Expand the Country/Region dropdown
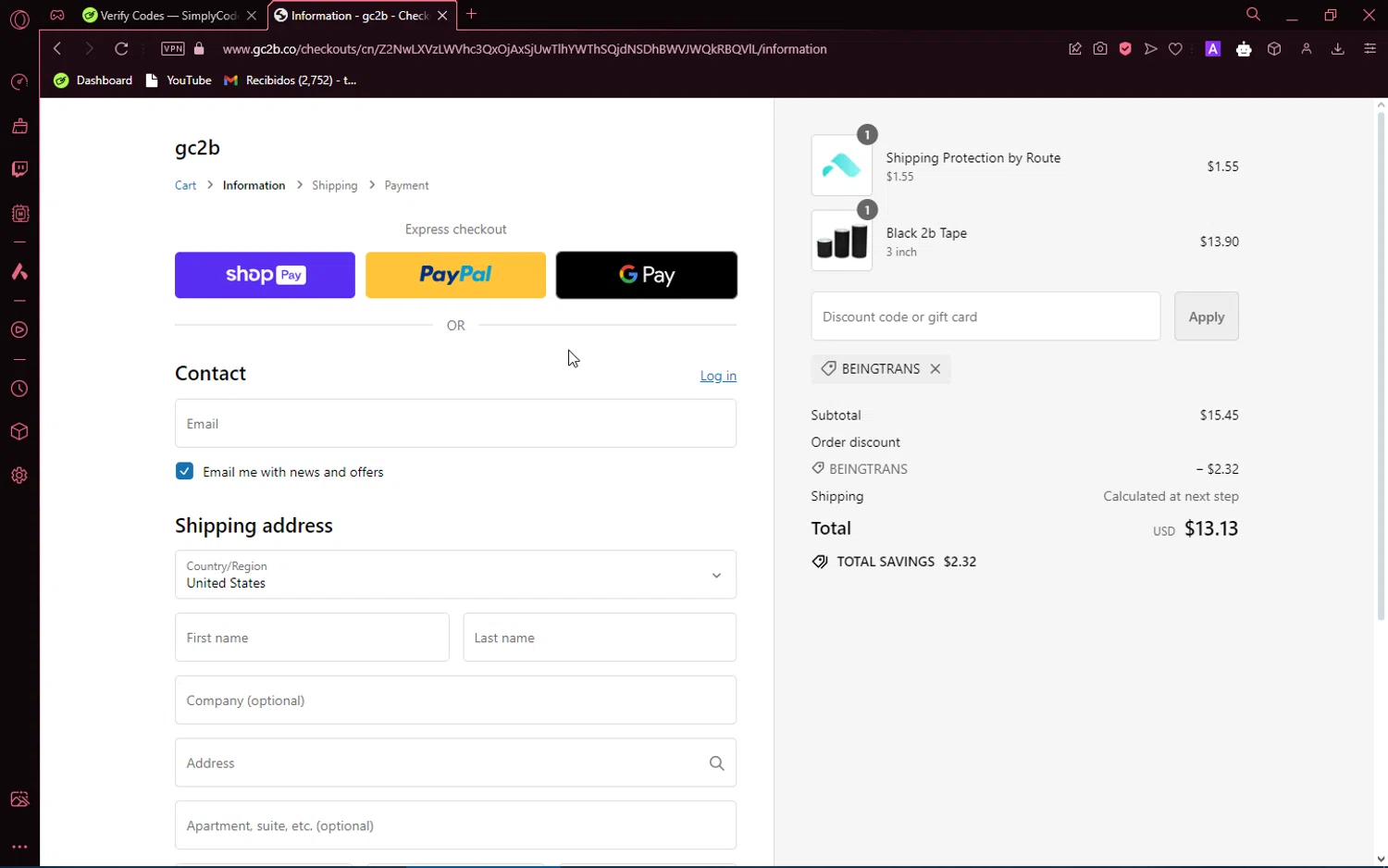Viewport: 1388px width, 868px height. click(455, 575)
